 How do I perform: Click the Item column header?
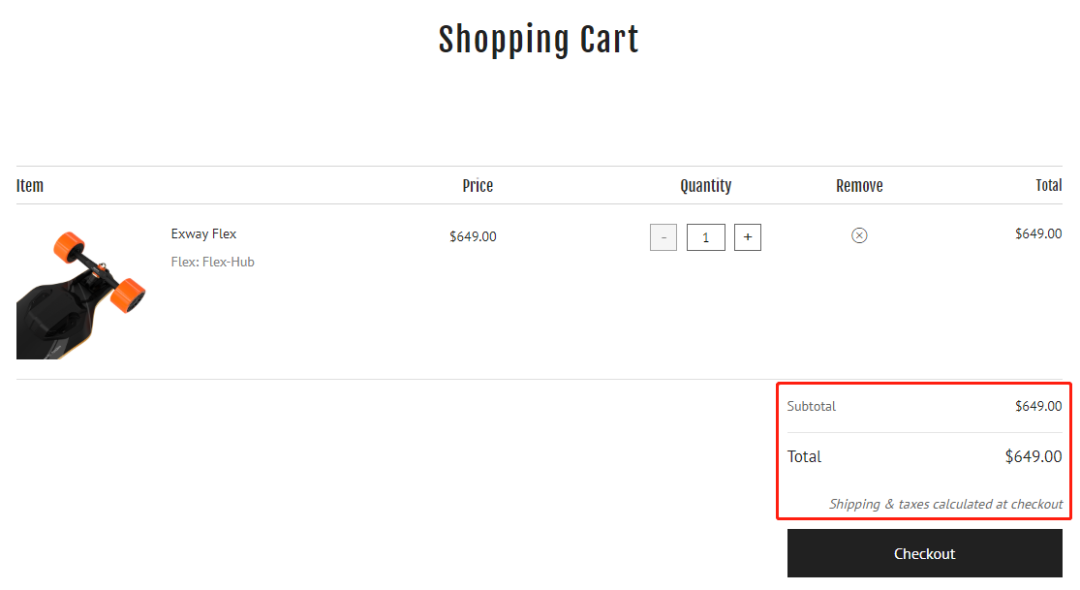coord(30,185)
